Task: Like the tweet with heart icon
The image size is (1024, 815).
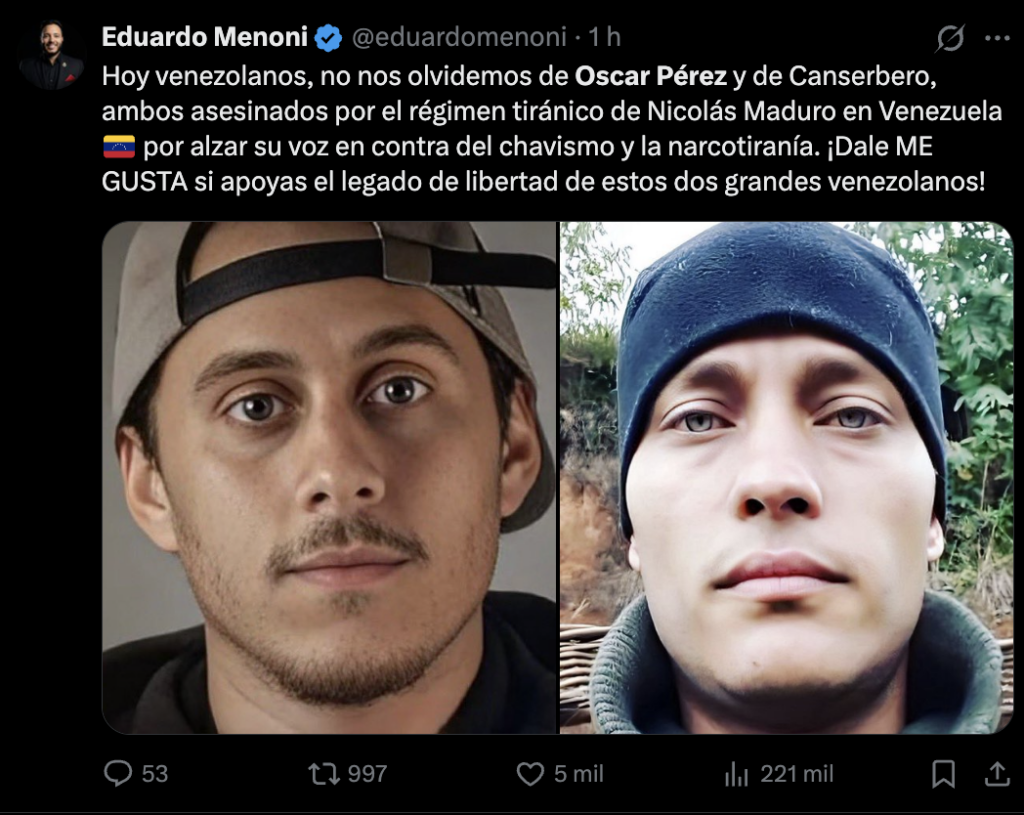Action: (x=530, y=775)
